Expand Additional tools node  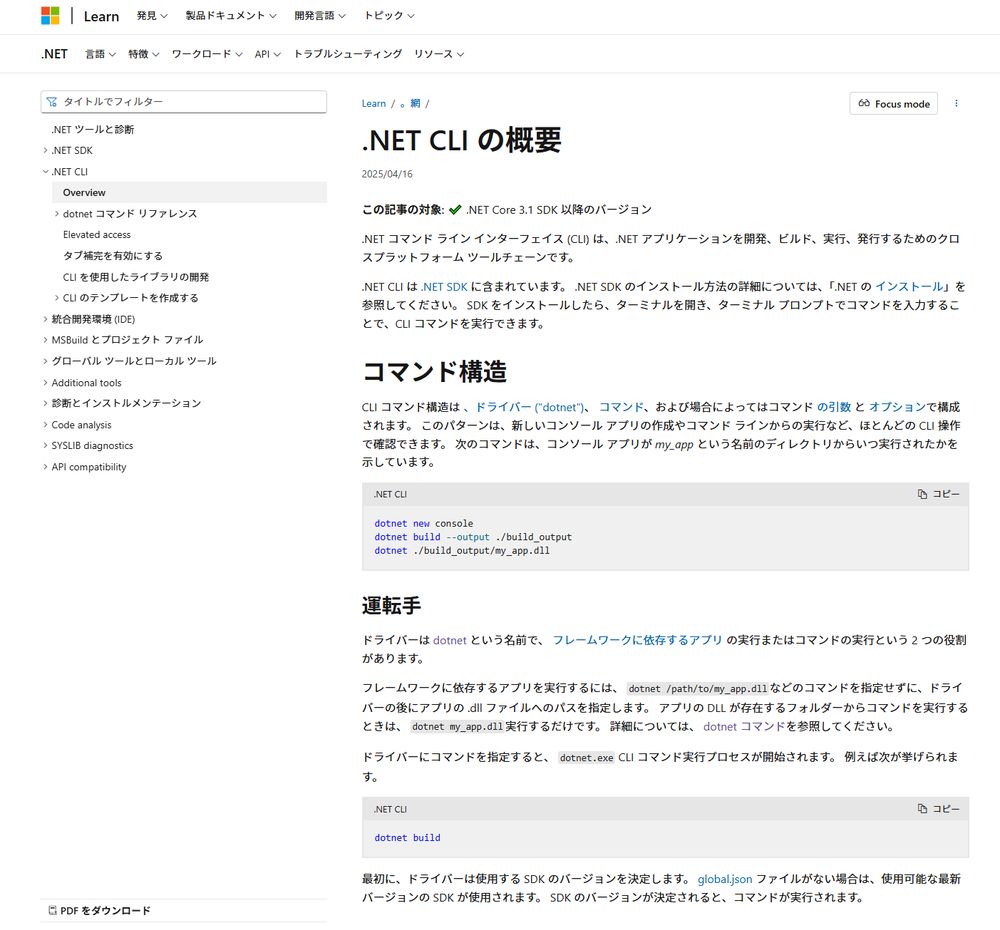pyautogui.click(x=45, y=383)
